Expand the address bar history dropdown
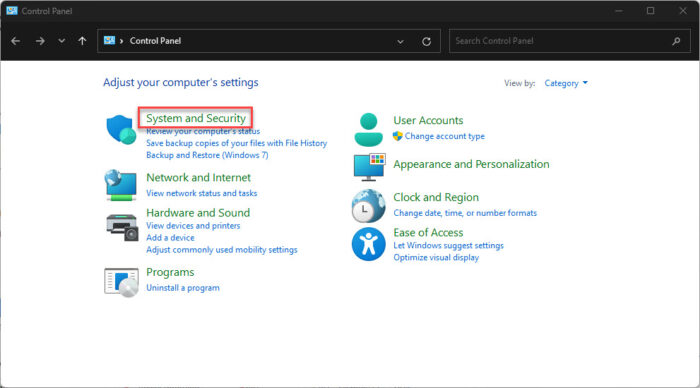Screen dimensions: 700x388 [400, 42]
